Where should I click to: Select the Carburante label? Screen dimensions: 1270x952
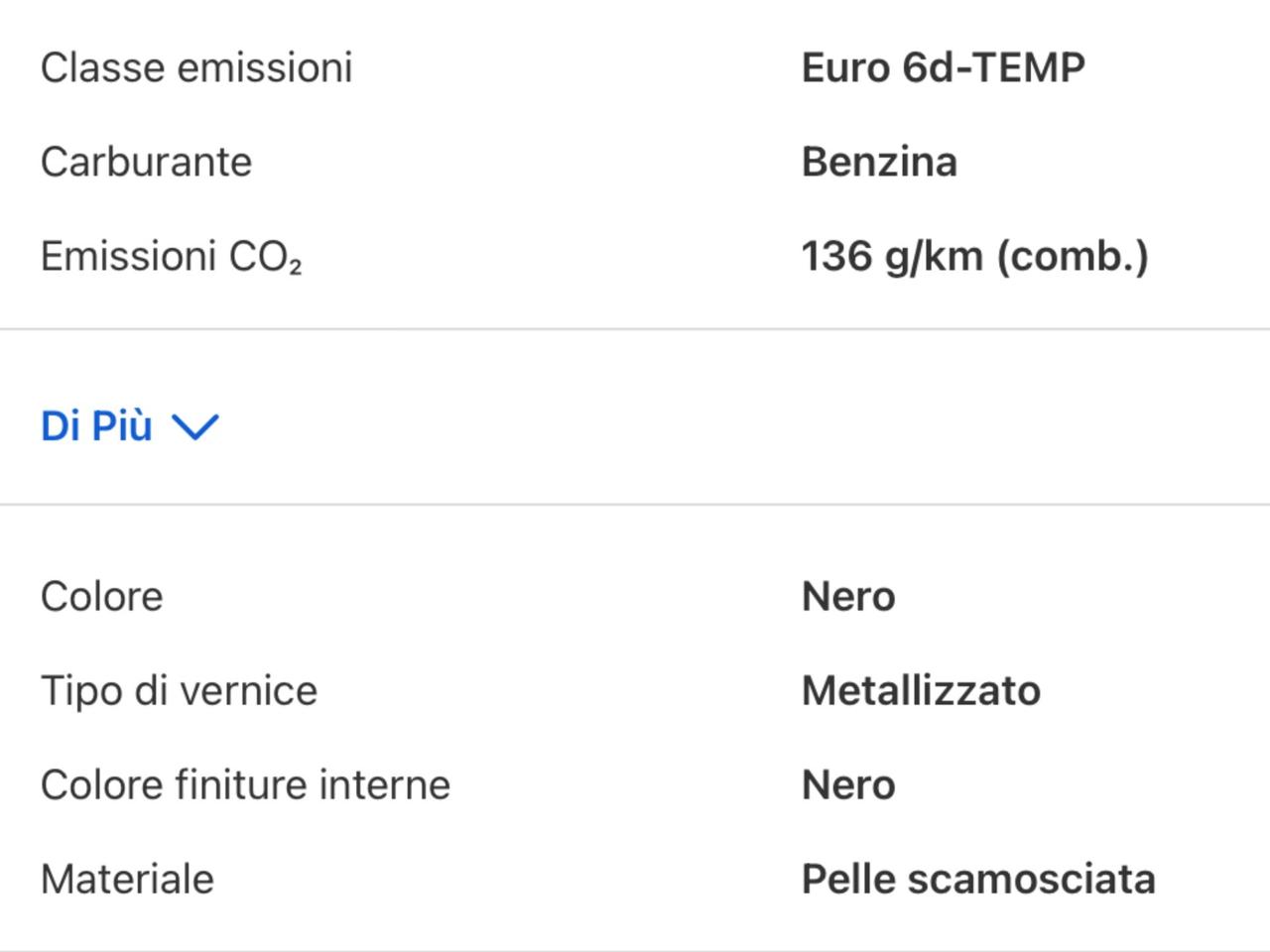146,162
